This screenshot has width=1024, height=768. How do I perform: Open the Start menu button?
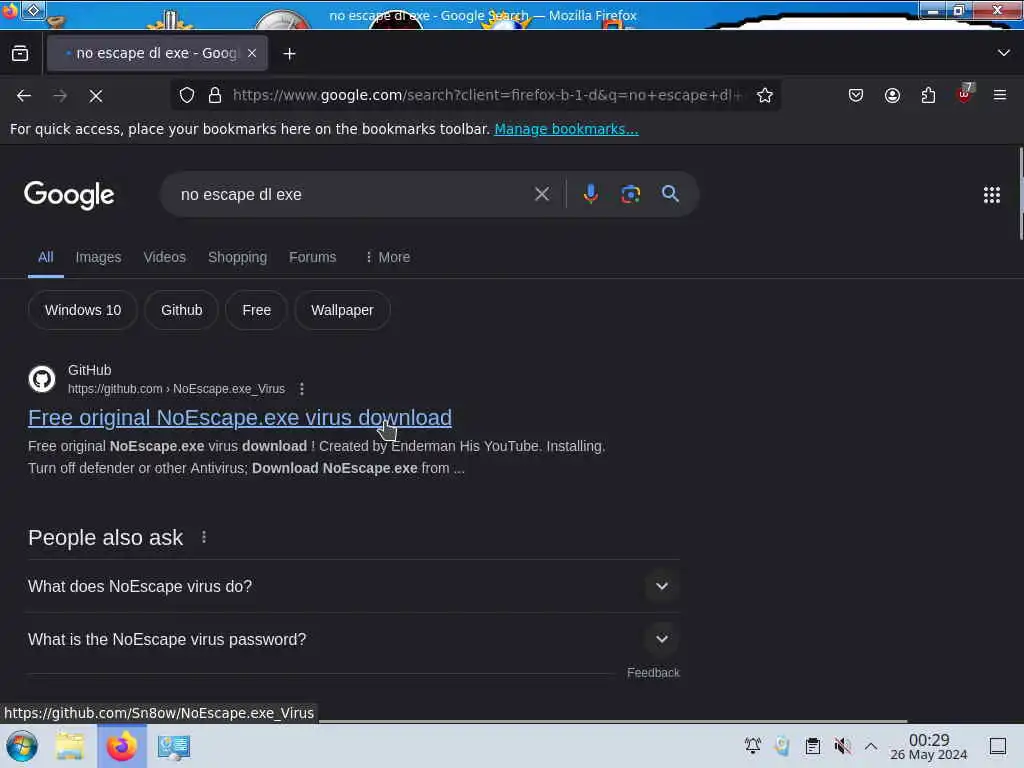(x=22, y=746)
